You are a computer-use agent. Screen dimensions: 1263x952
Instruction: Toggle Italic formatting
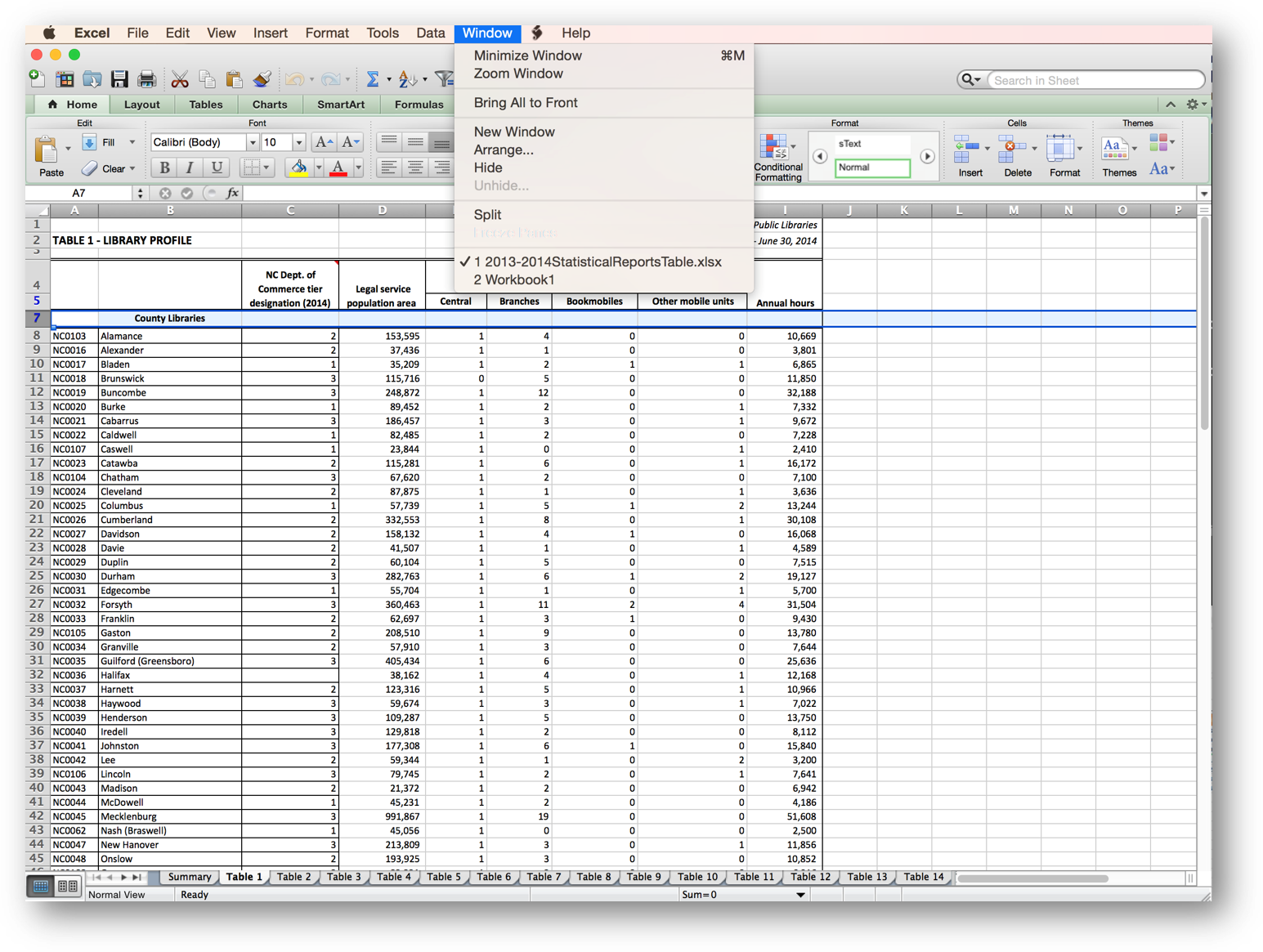coord(190,168)
